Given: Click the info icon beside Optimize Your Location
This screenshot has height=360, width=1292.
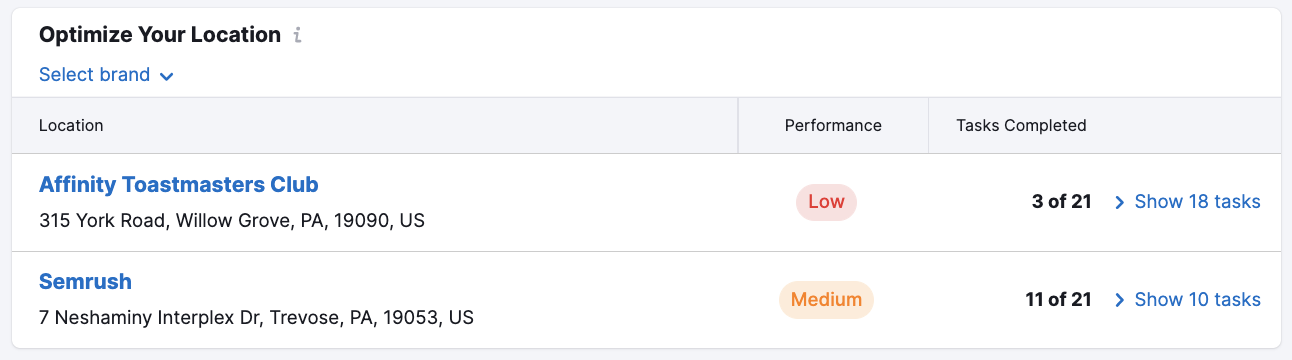Looking at the screenshot, I should (x=297, y=35).
